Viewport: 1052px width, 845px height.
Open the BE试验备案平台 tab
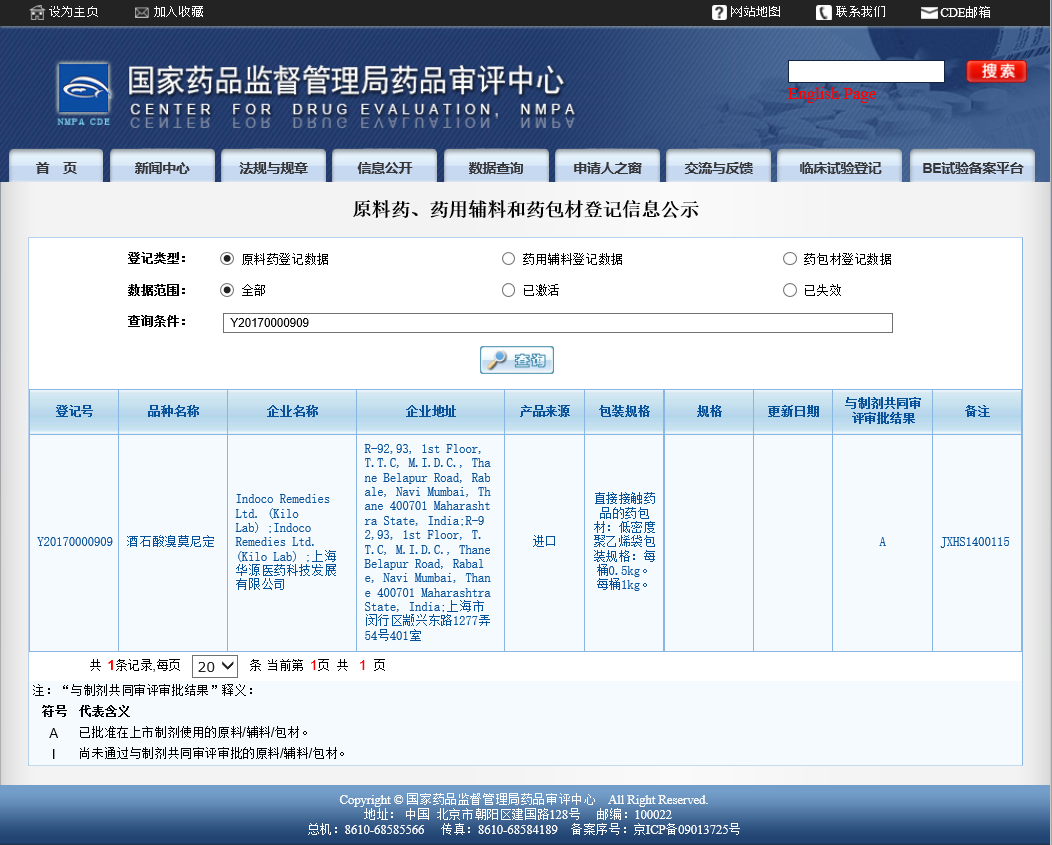pyautogui.click(x=972, y=166)
